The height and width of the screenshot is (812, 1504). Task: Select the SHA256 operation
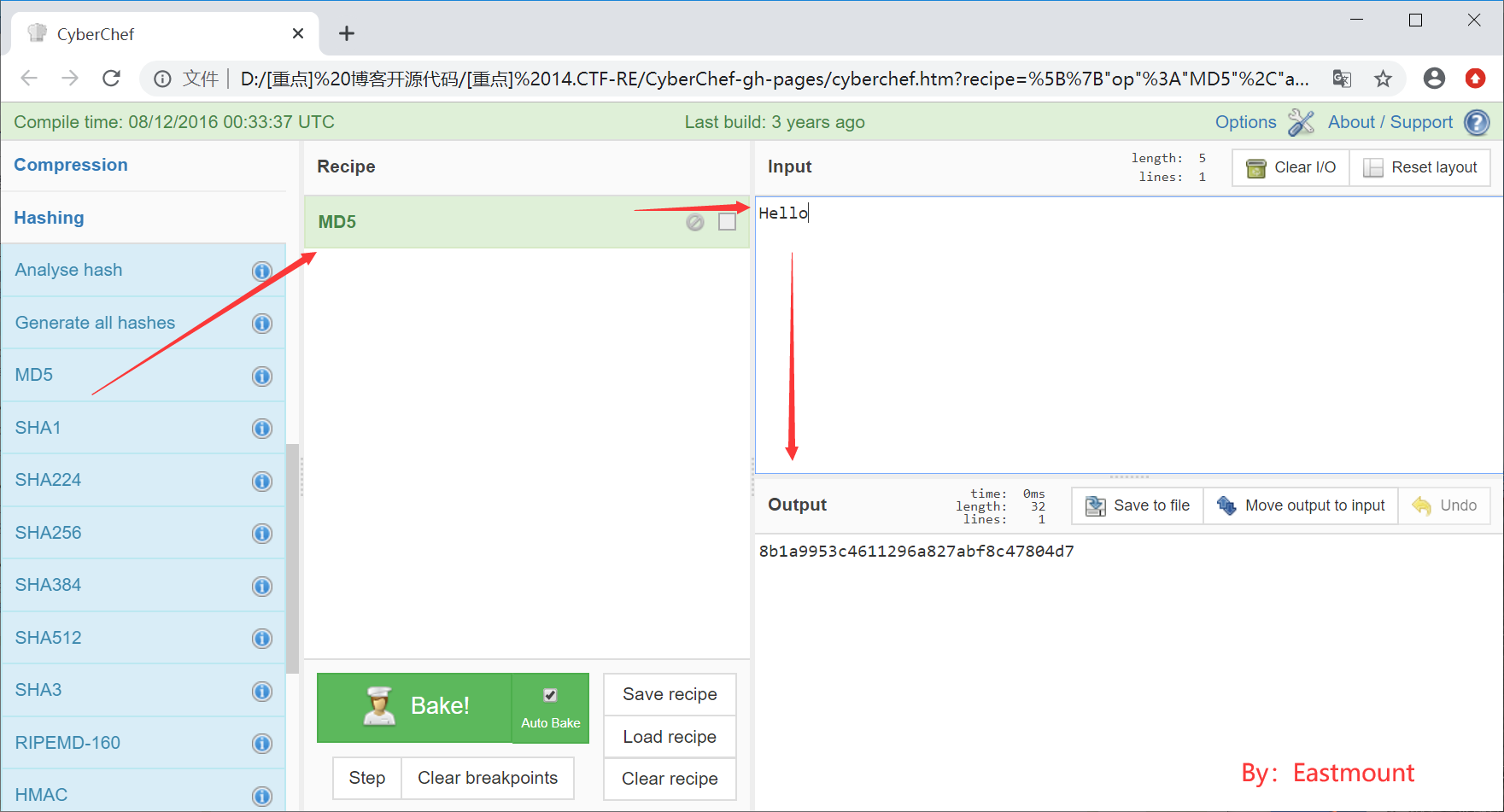pyautogui.click(x=143, y=533)
